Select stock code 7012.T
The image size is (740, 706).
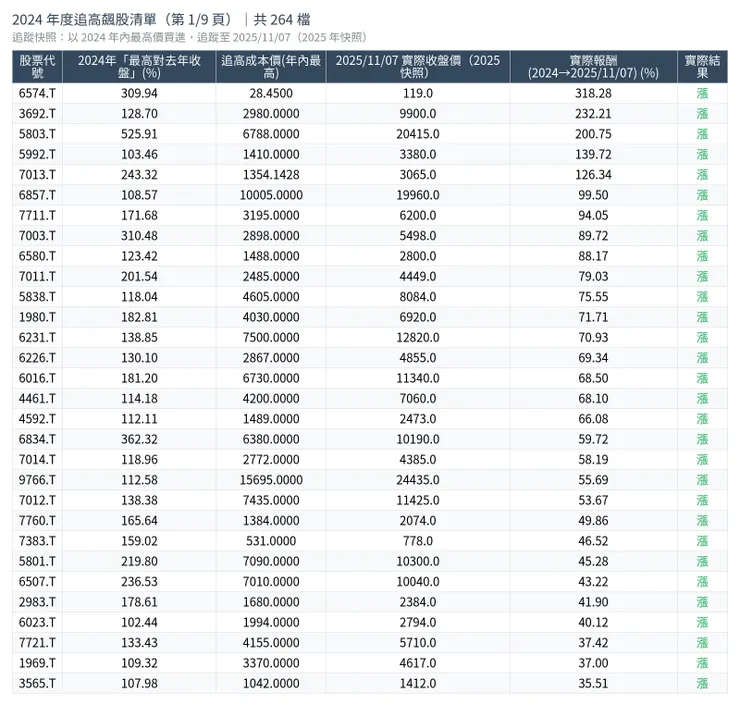coord(37,500)
